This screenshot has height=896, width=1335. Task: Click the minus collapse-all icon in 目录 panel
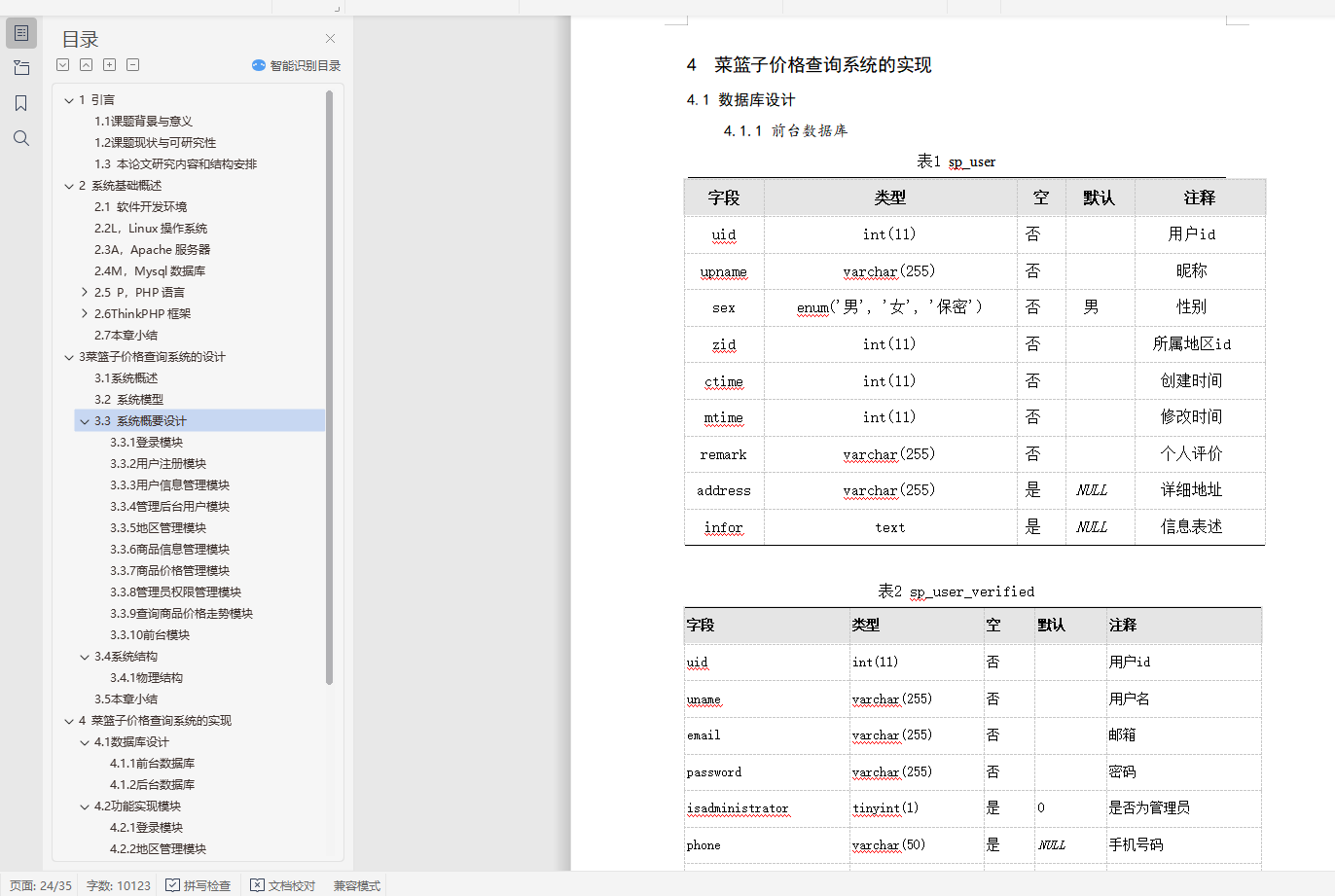133,65
